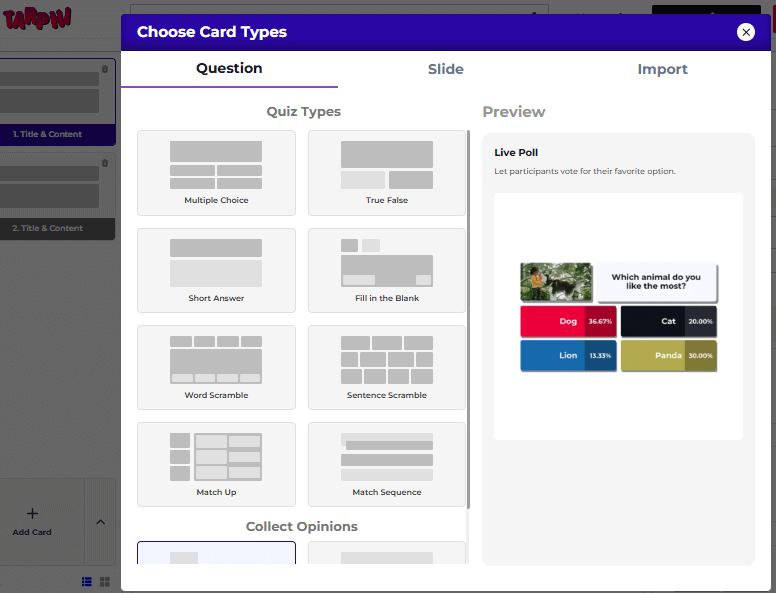This screenshot has height=593, width=776.
Task: Choose the Match Sequence quiz card
Action: click(x=386, y=463)
